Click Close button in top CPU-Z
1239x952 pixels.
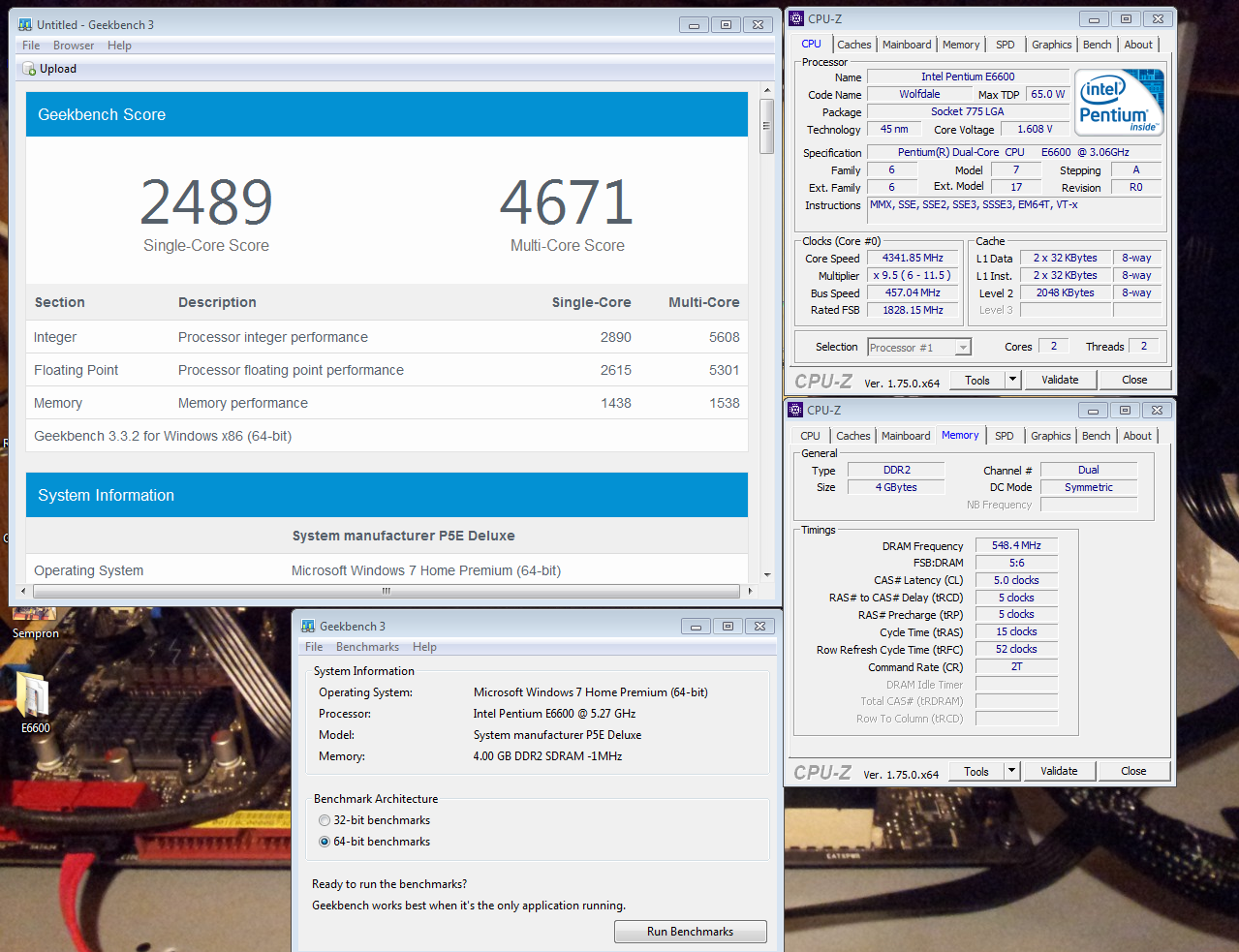point(1134,380)
